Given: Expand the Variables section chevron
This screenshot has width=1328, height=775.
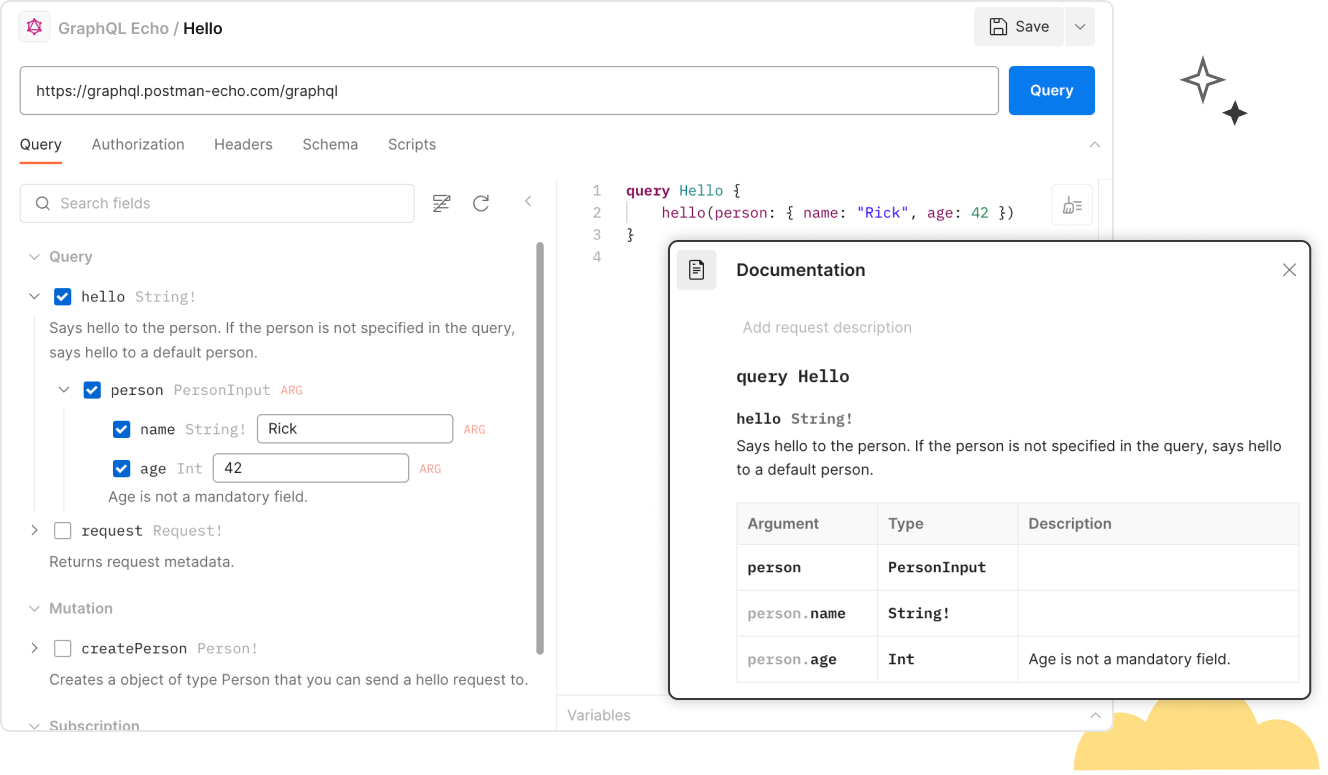Looking at the screenshot, I should tap(1095, 715).
